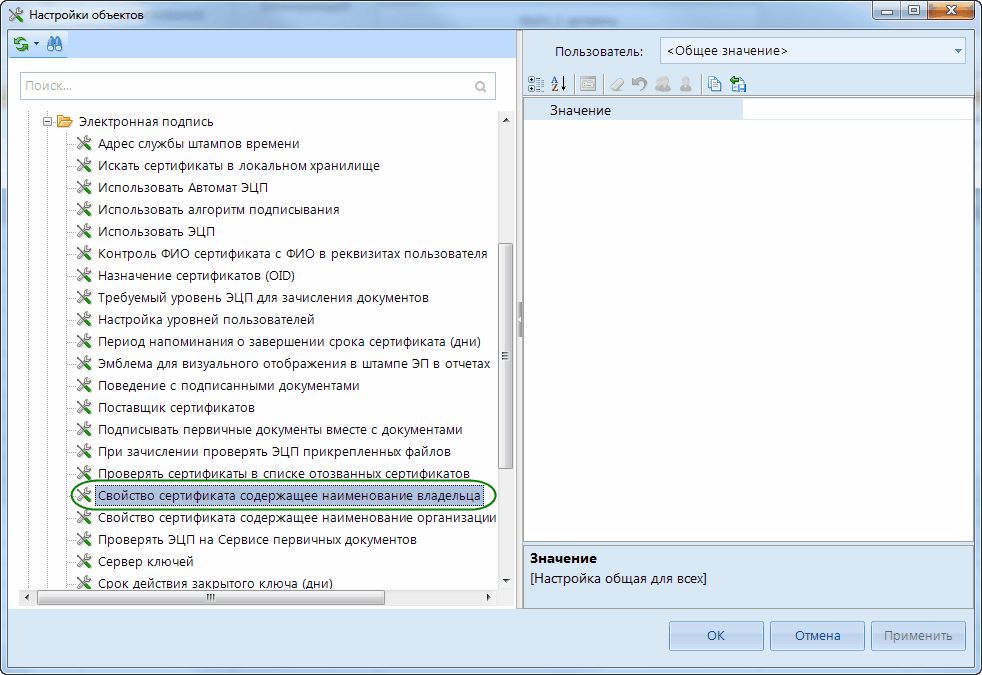This screenshot has width=982, height=675.
Task: Click the Отмена button
Action: coord(817,636)
